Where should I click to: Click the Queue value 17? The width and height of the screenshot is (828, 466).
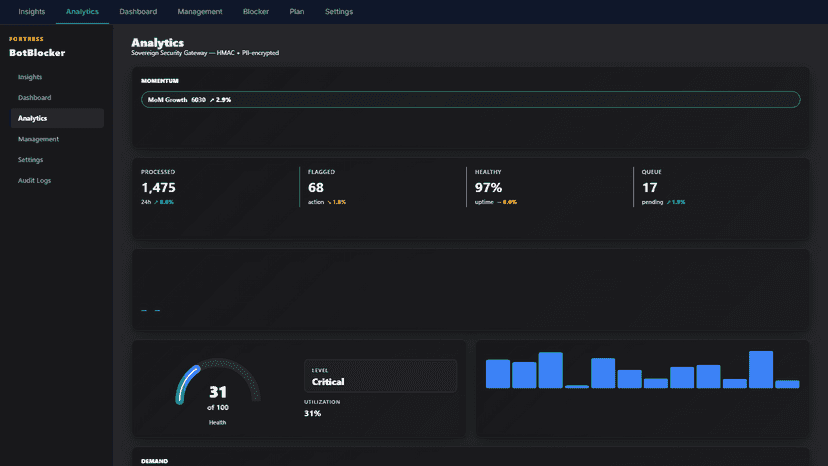tap(650, 188)
